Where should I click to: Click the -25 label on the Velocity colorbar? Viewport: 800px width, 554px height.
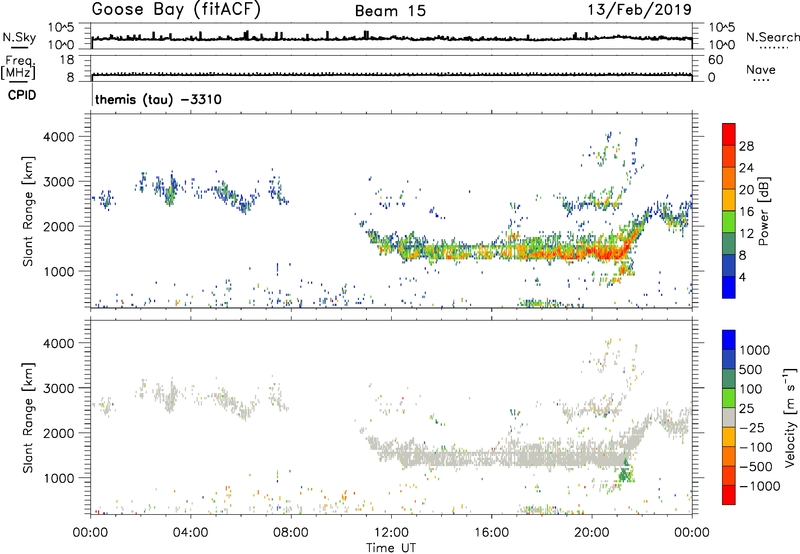[752, 428]
